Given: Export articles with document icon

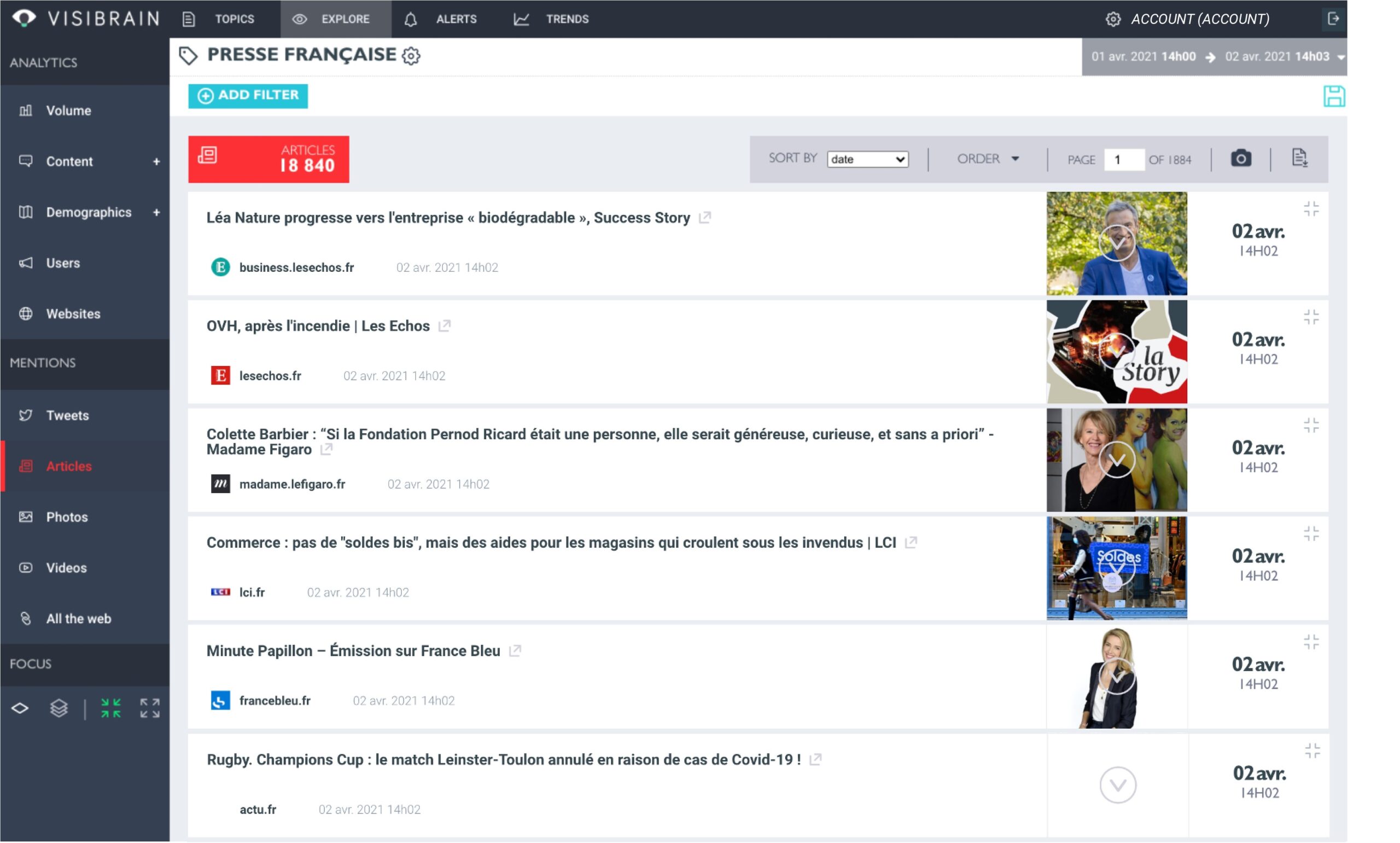Looking at the screenshot, I should pyautogui.click(x=1299, y=158).
